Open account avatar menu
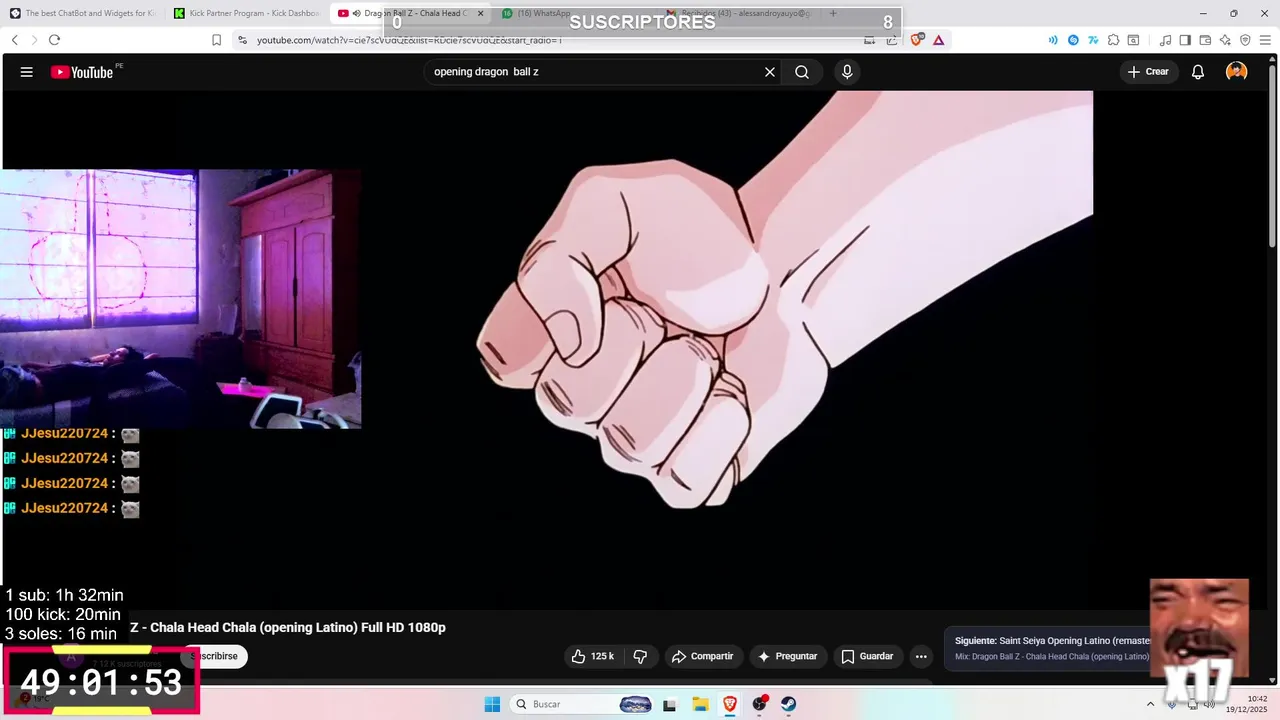This screenshot has width=1280, height=720. [x=1237, y=72]
